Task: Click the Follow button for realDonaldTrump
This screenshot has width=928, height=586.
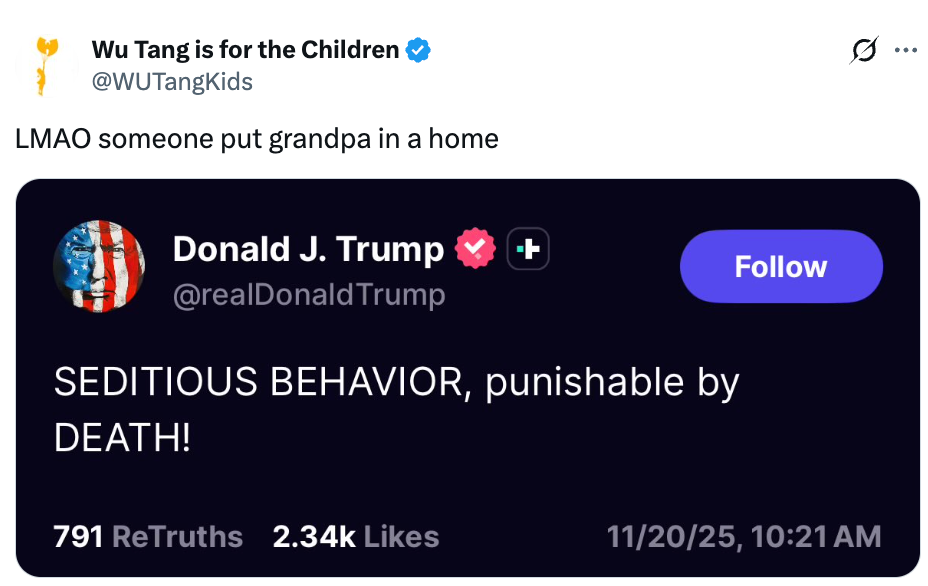Action: (x=781, y=266)
